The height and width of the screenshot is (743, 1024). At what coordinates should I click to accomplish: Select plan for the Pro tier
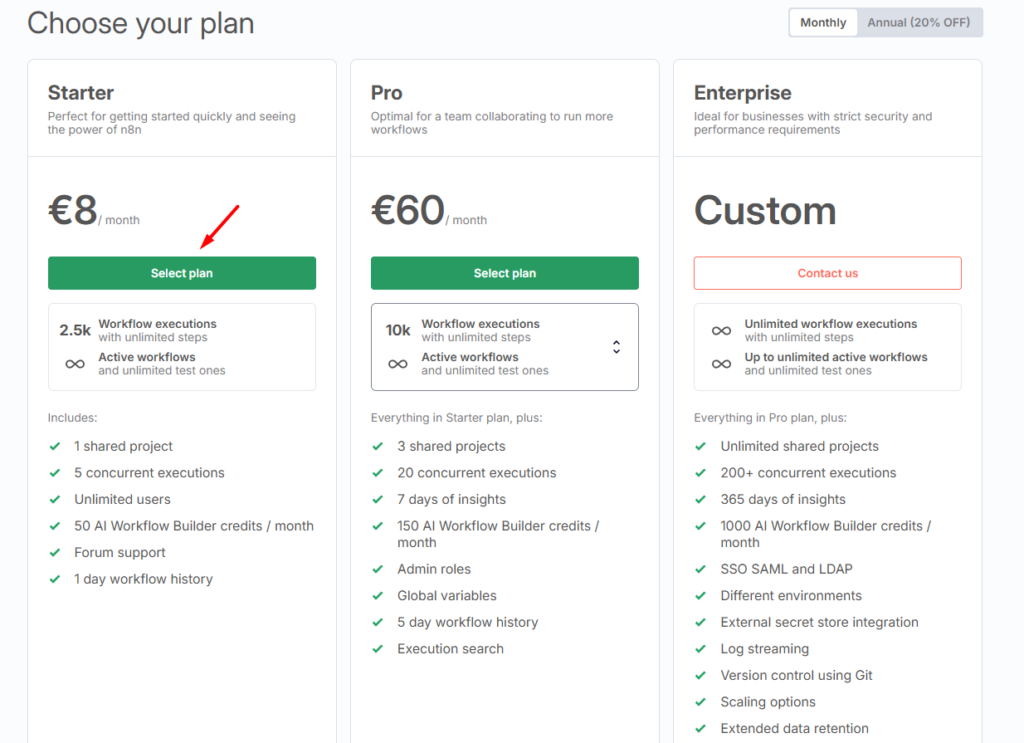point(504,273)
